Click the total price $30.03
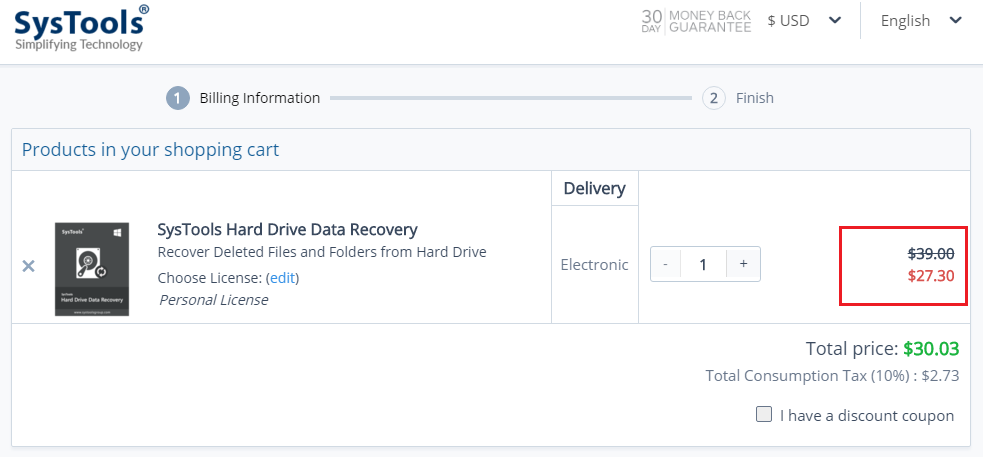This screenshot has width=983, height=457. (931, 349)
